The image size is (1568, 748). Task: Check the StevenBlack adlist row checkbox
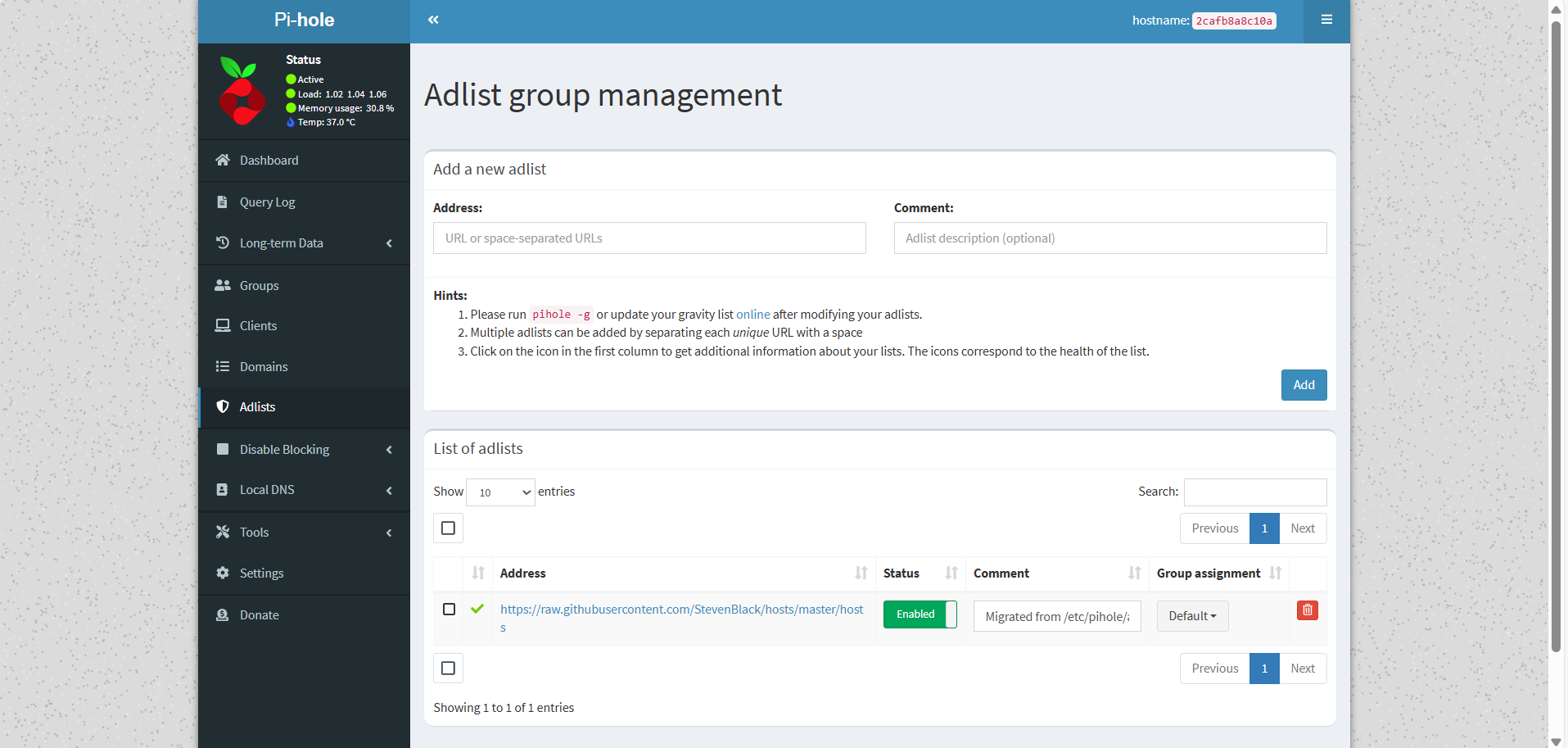449,610
